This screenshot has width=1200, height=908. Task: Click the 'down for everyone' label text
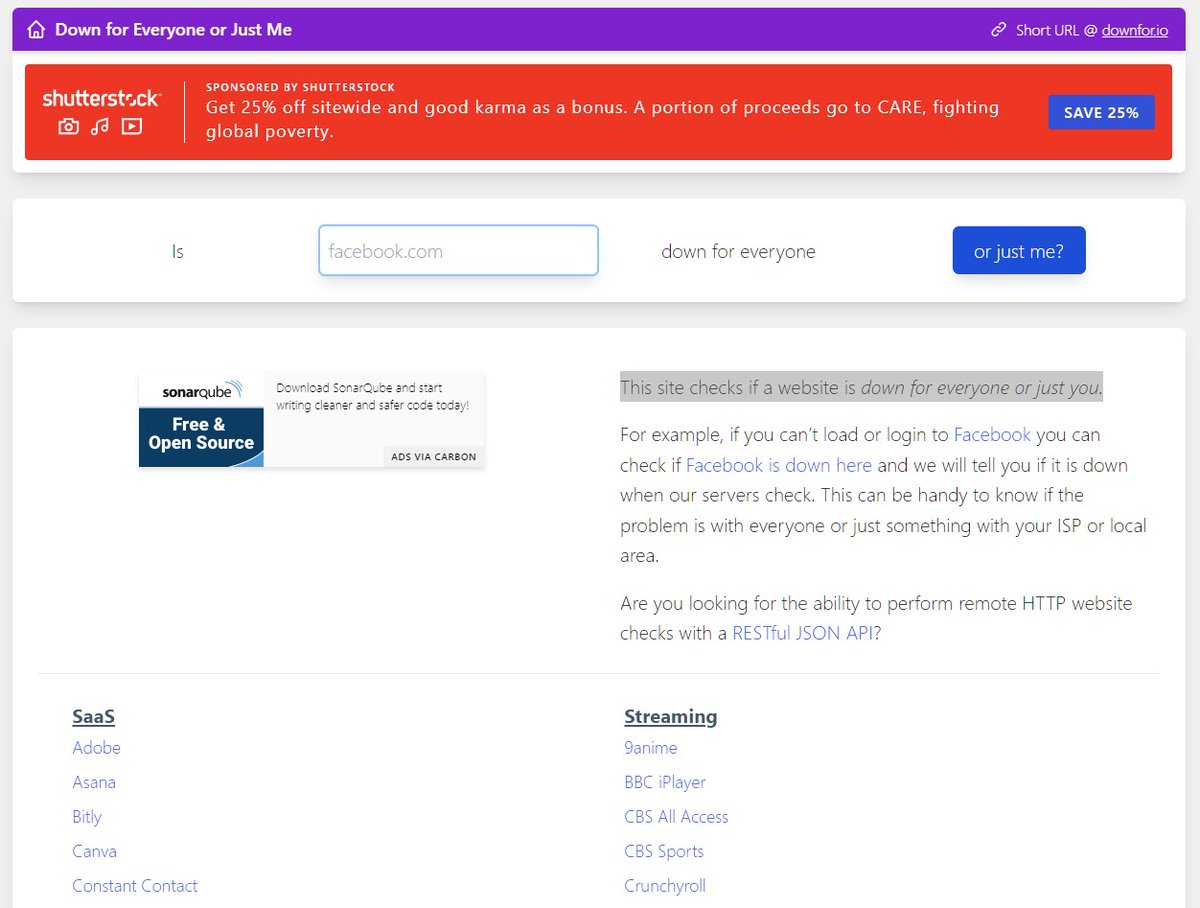pyautogui.click(x=738, y=252)
